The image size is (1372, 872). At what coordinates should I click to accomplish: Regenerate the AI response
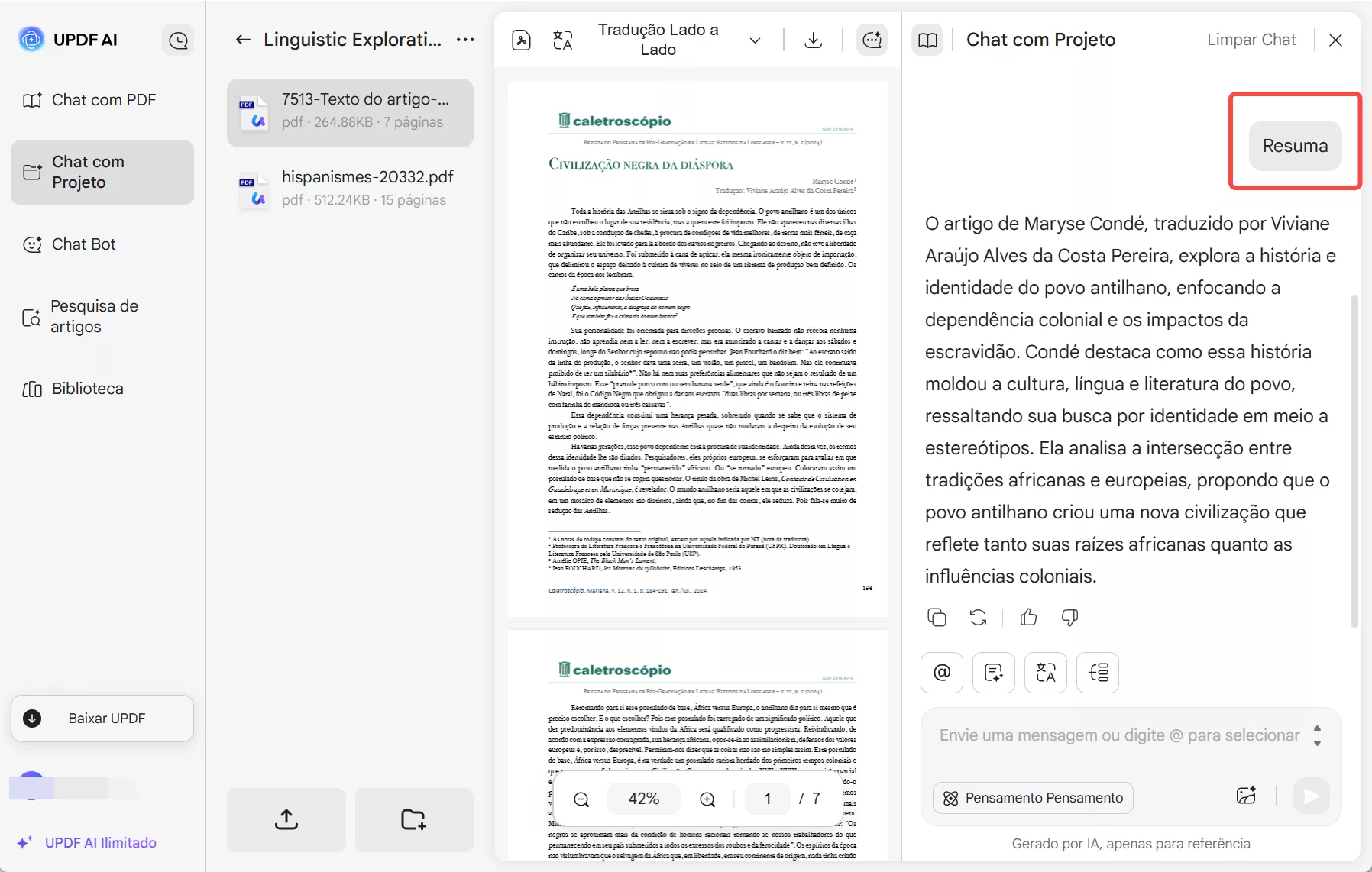coord(978,617)
